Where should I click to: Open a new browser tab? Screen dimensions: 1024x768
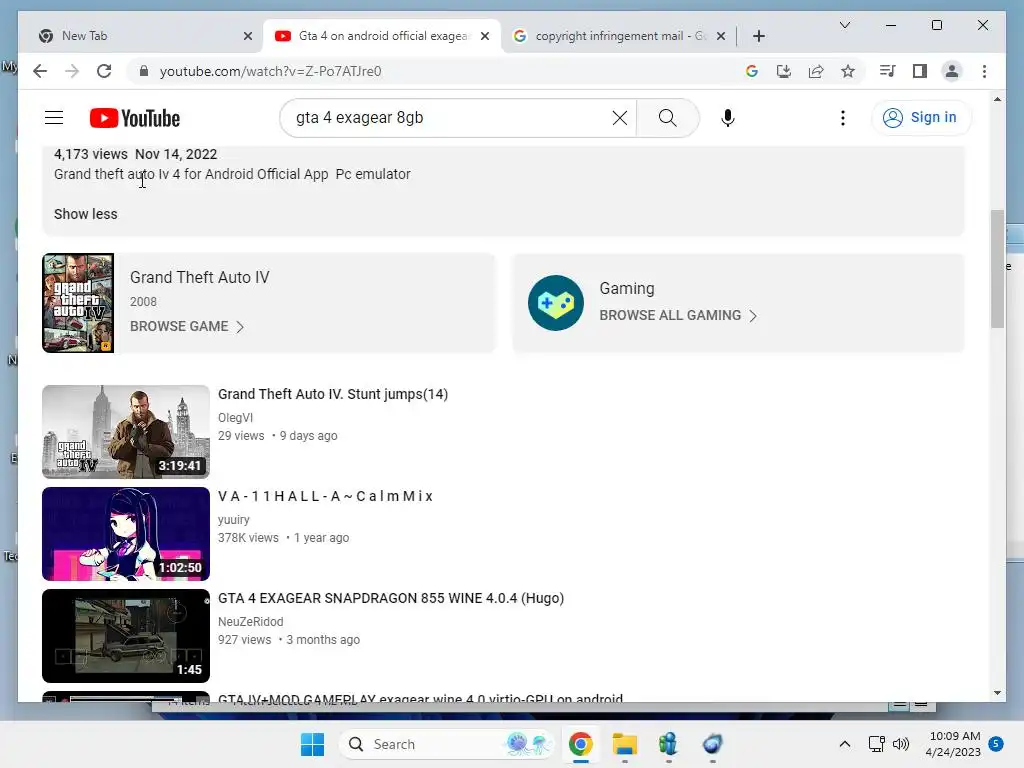click(x=758, y=36)
